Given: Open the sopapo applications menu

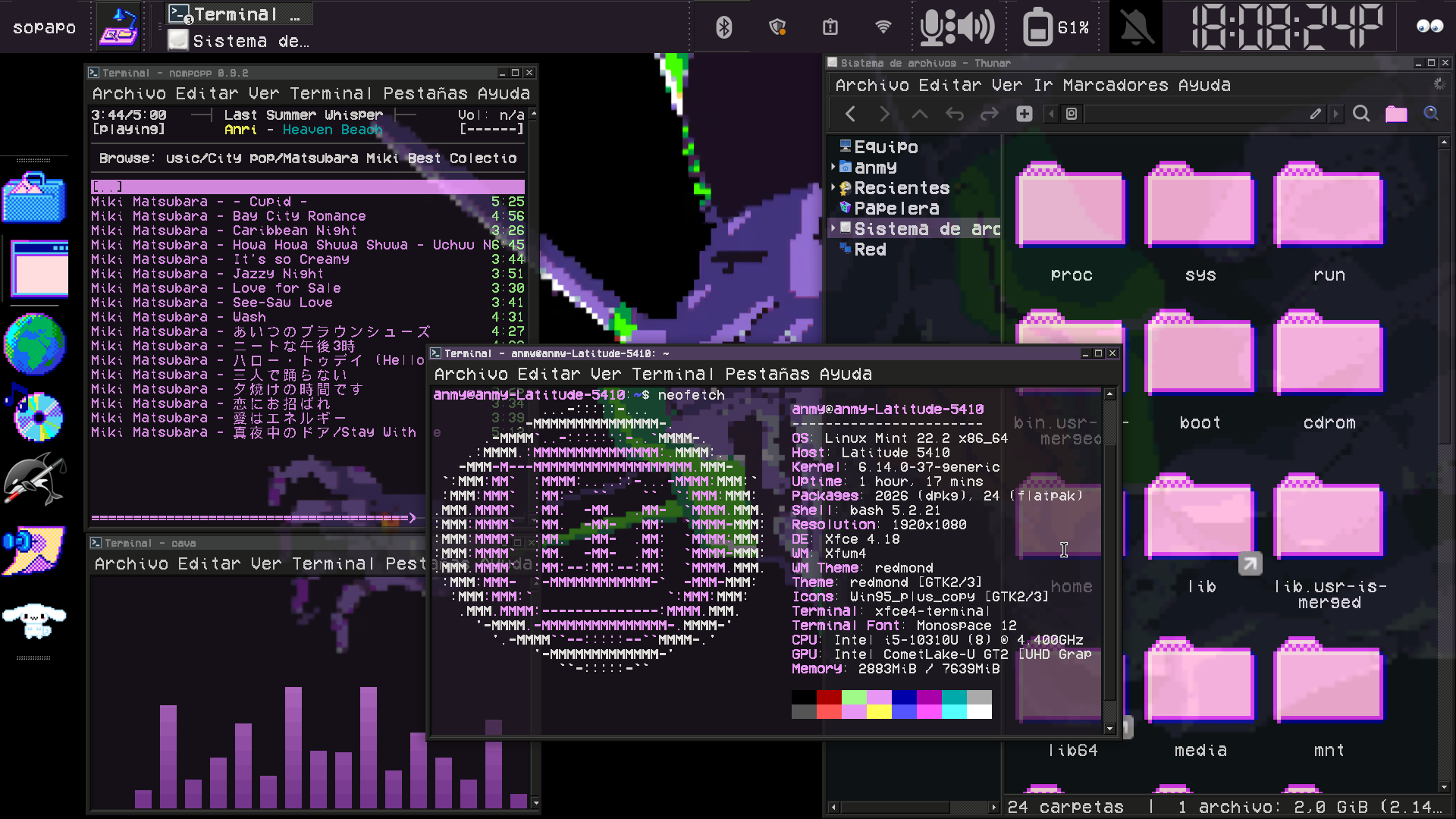Looking at the screenshot, I should [44, 27].
